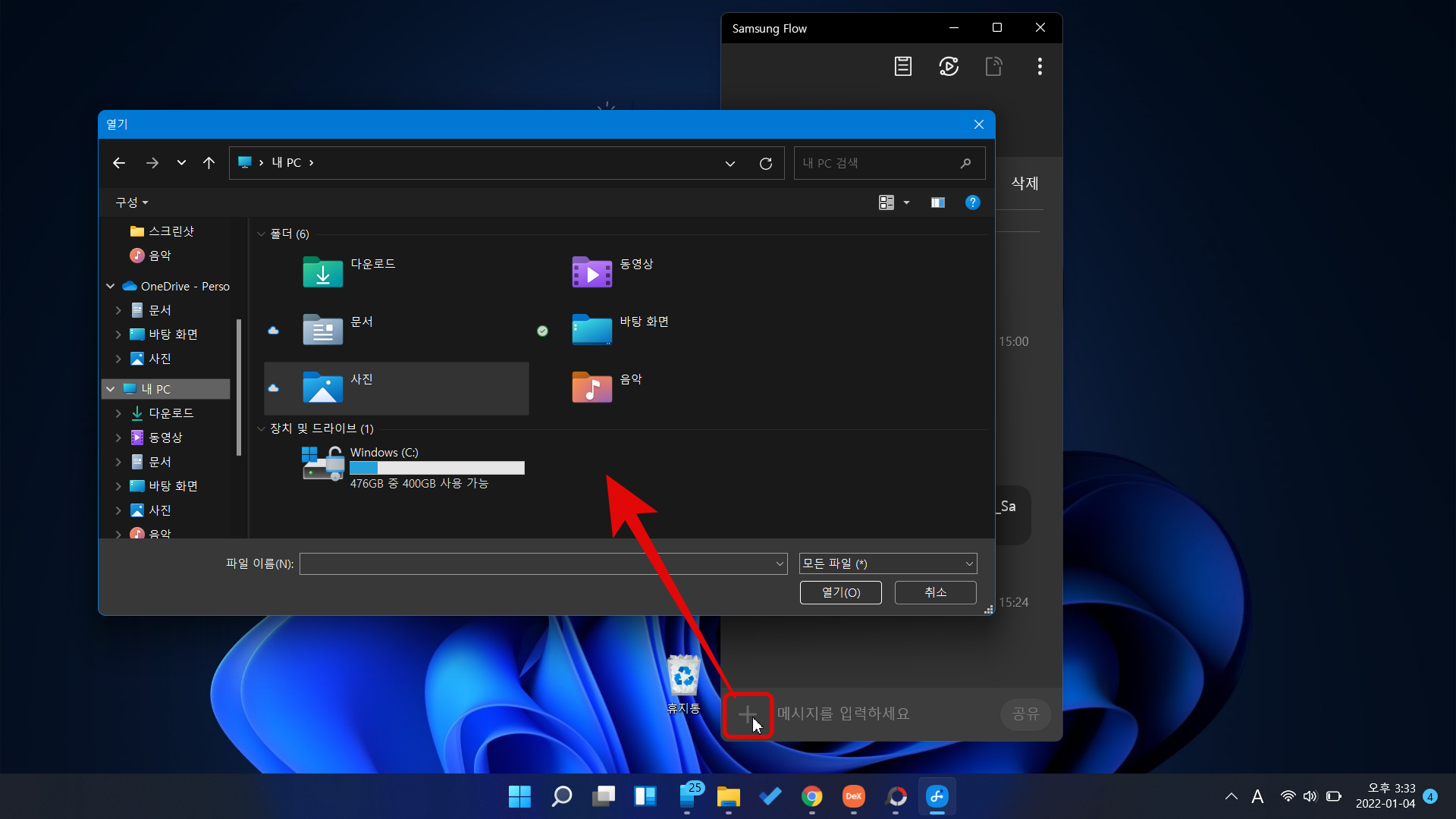Go up one folder level
This screenshot has height=819, width=1456.
(x=209, y=163)
